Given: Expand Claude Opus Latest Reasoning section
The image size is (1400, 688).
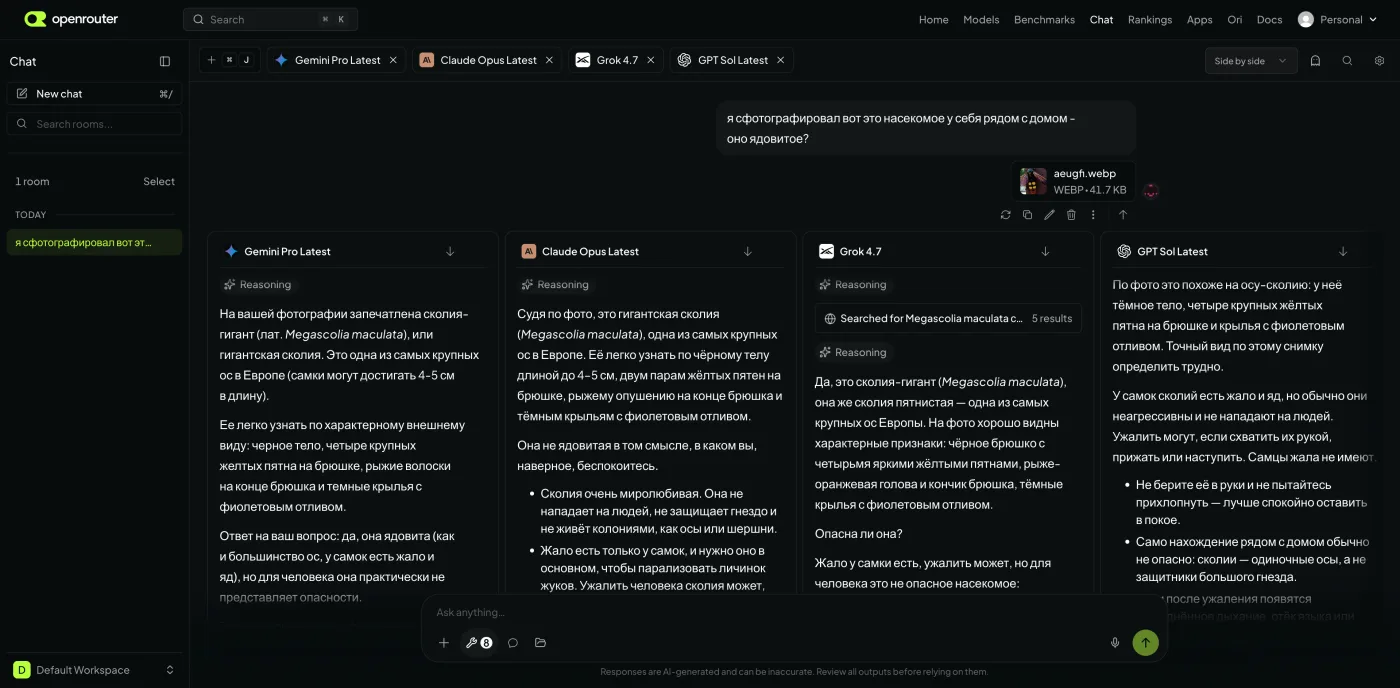Looking at the screenshot, I should pyautogui.click(x=555, y=285).
